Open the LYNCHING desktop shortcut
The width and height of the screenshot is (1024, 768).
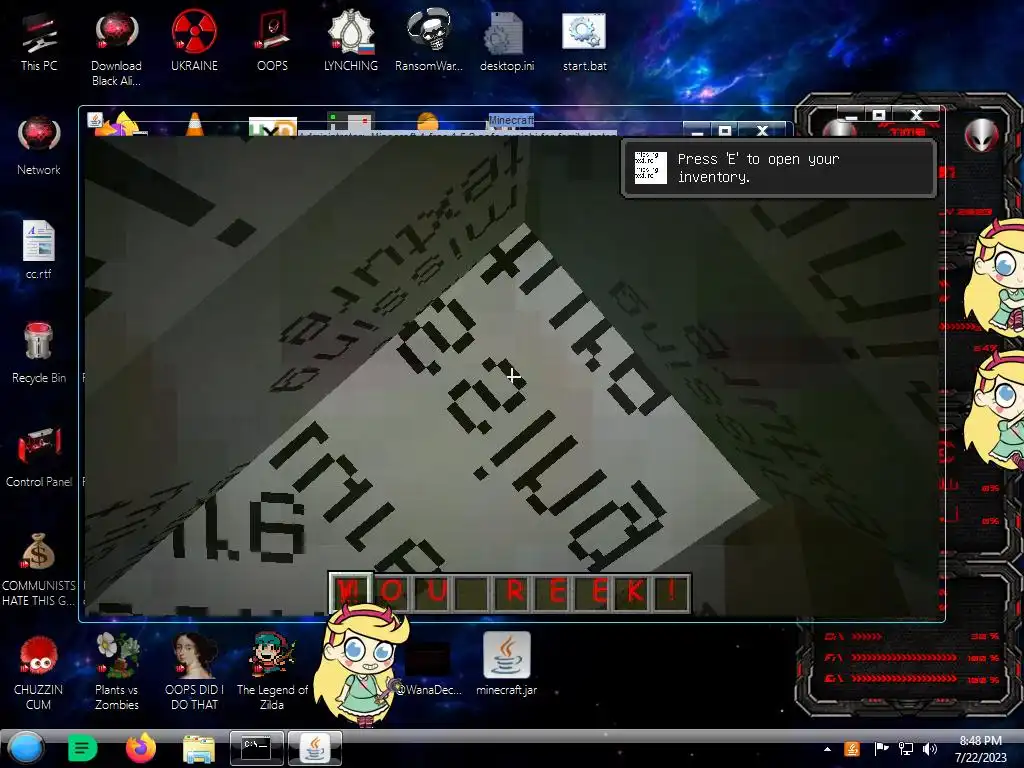pyautogui.click(x=351, y=42)
